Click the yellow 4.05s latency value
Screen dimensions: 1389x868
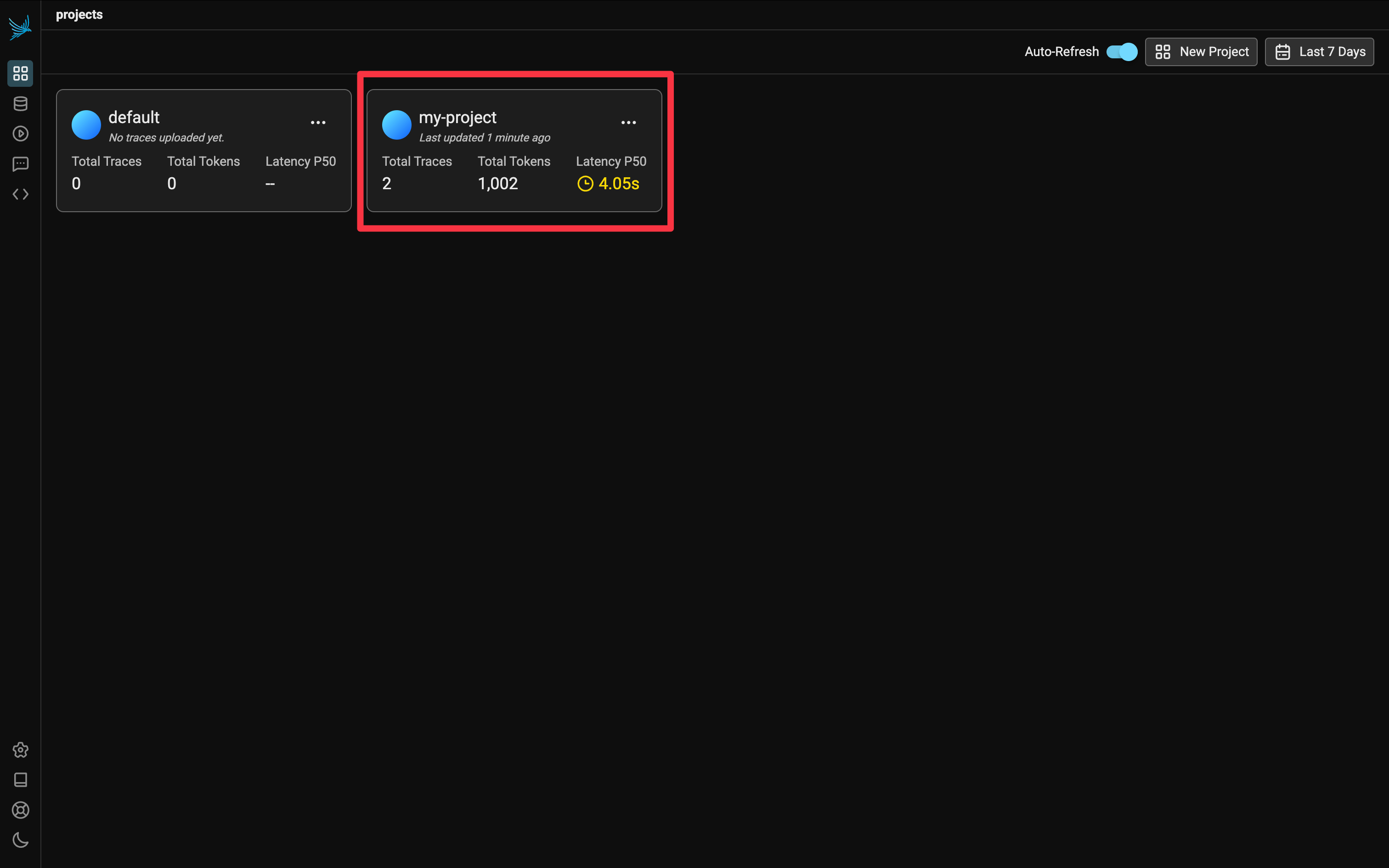point(618,184)
